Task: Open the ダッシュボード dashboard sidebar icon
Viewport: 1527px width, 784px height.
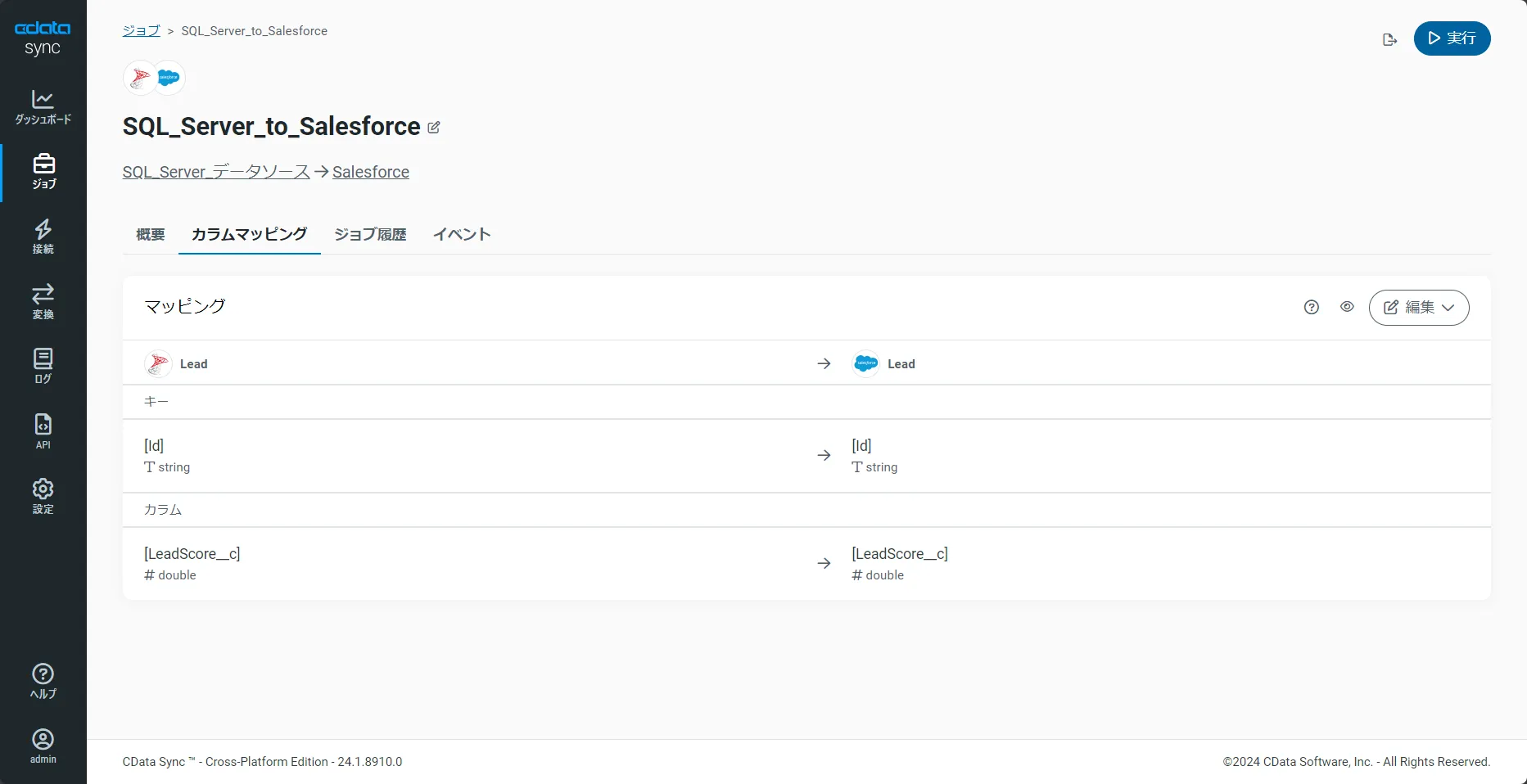Action: pos(43,107)
